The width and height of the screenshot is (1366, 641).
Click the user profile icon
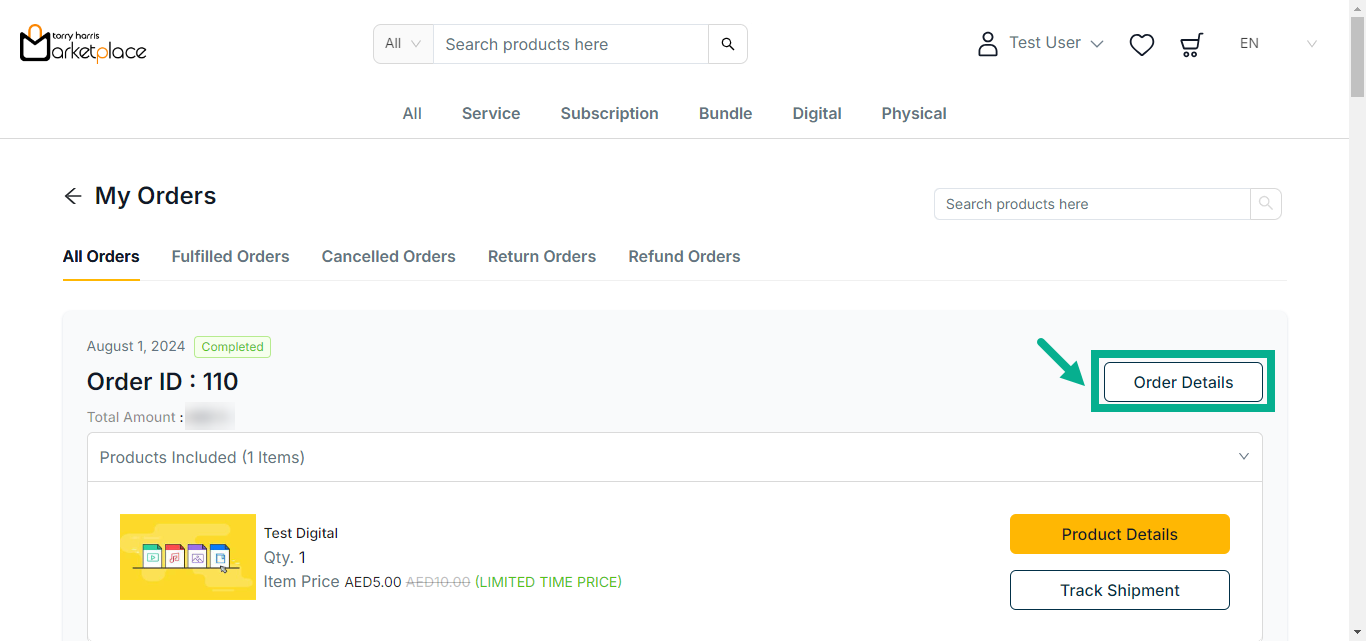(x=987, y=44)
